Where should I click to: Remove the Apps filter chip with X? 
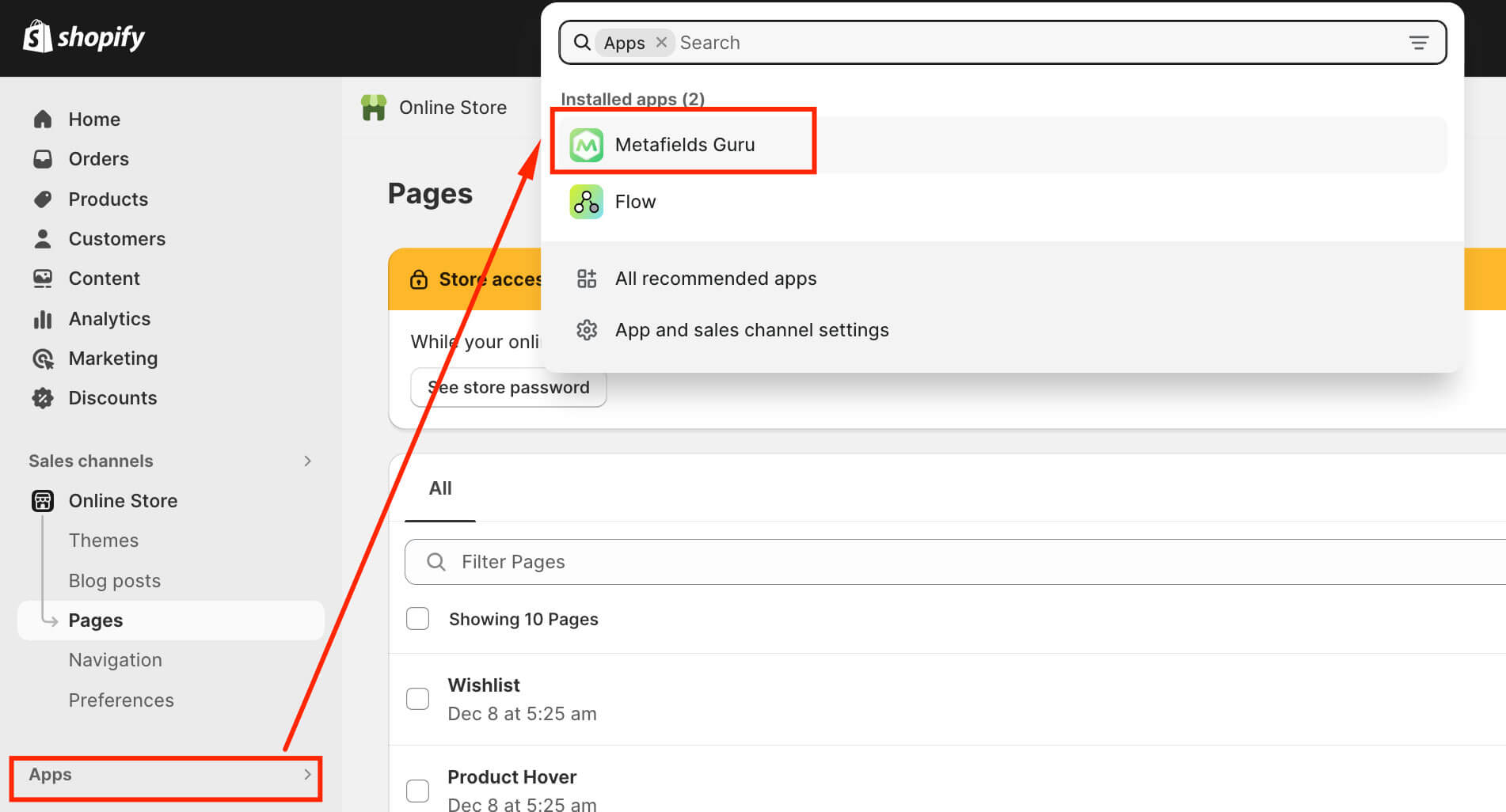coord(661,42)
